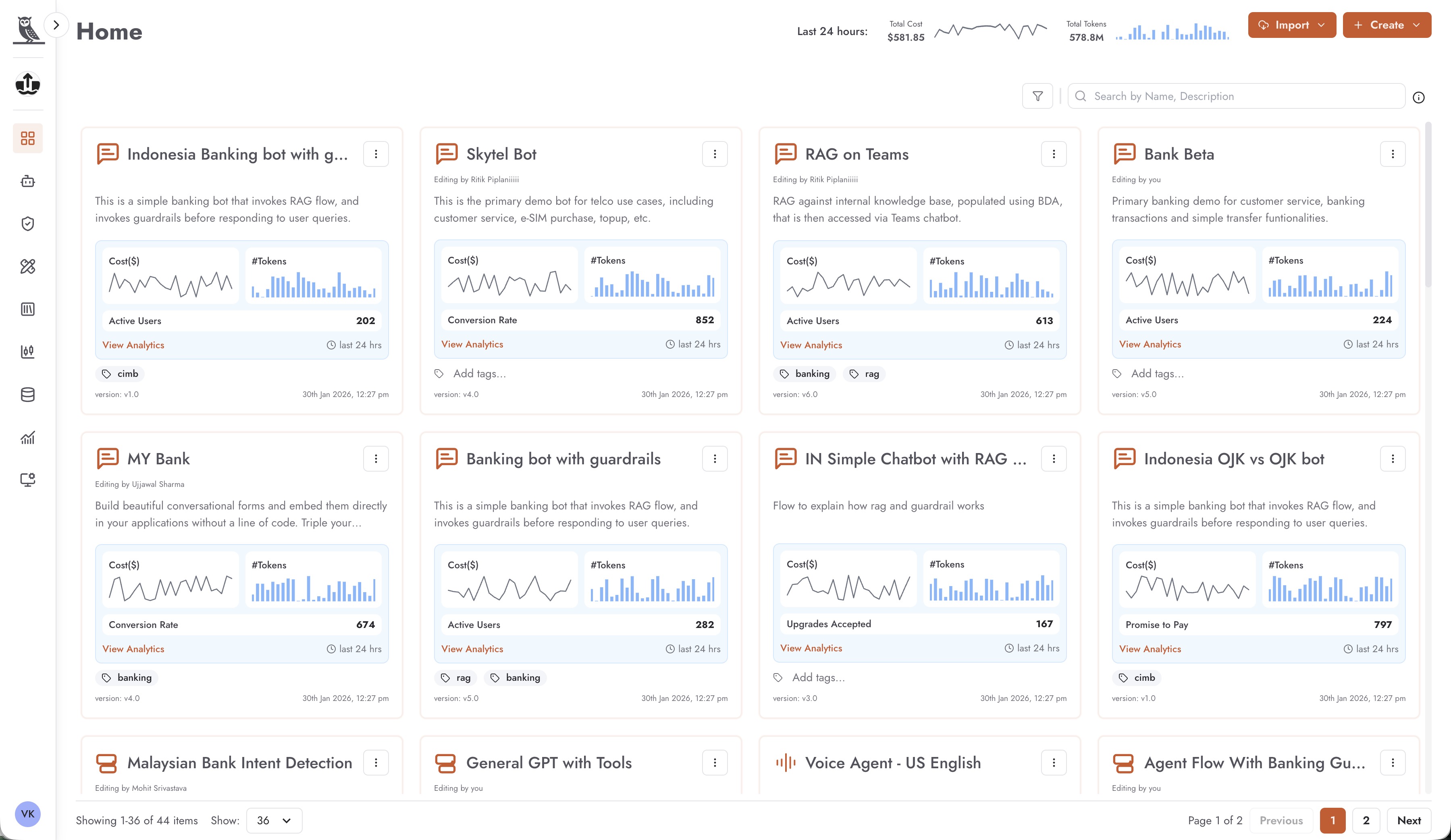The width and height of the screenshot is (1451, 840).
Task: Click the Next pagination button
Action: tap(1408, 820)
